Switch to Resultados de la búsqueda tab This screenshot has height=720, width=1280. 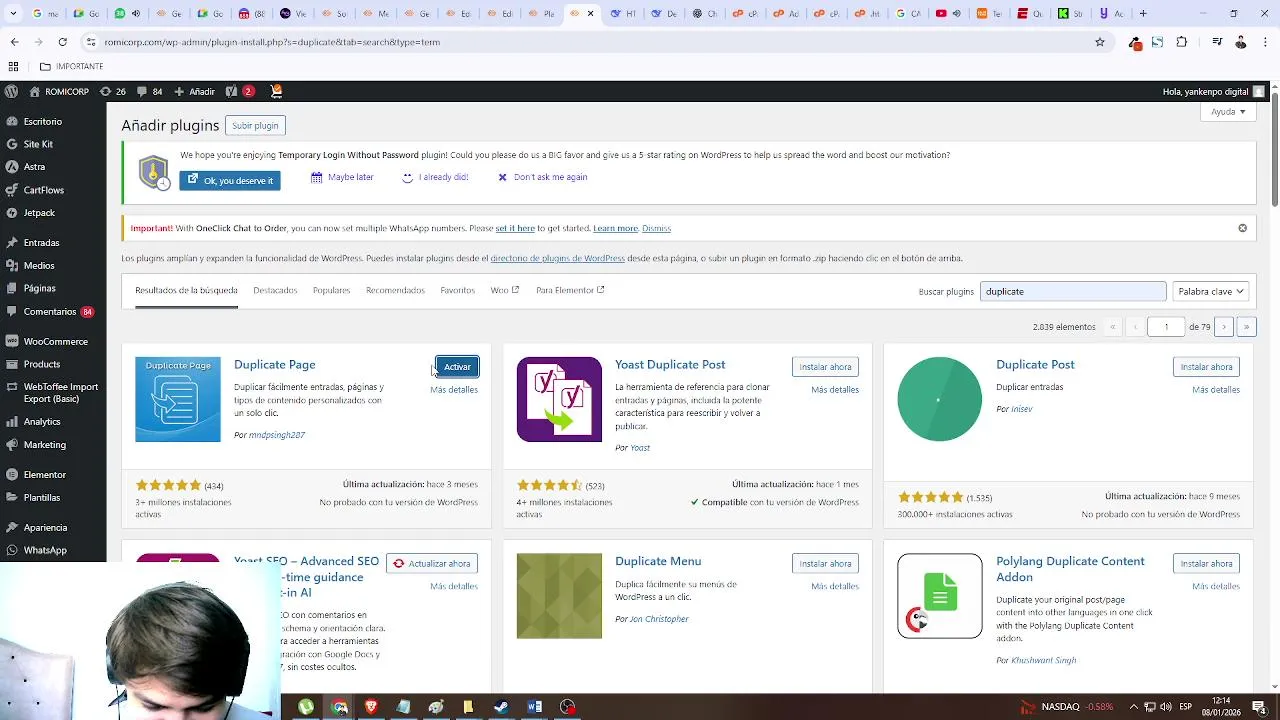coord(186,290)
